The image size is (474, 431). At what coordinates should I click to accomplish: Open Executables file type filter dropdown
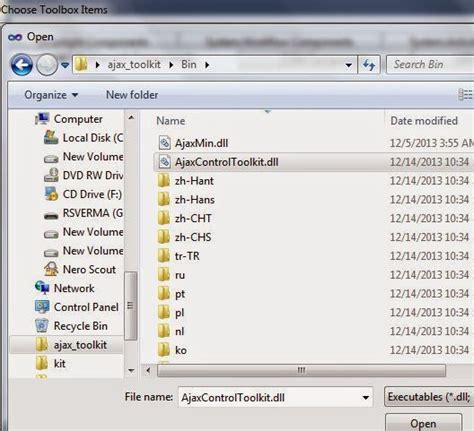[x=429, y=397]
